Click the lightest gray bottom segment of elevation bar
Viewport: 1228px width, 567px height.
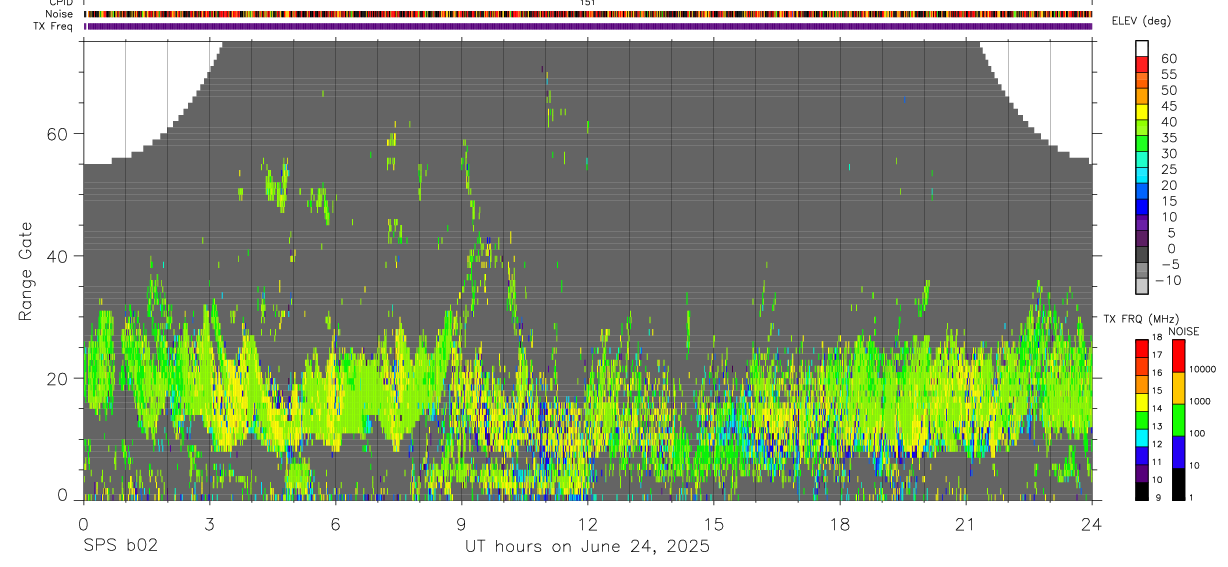pos(1142,287)
